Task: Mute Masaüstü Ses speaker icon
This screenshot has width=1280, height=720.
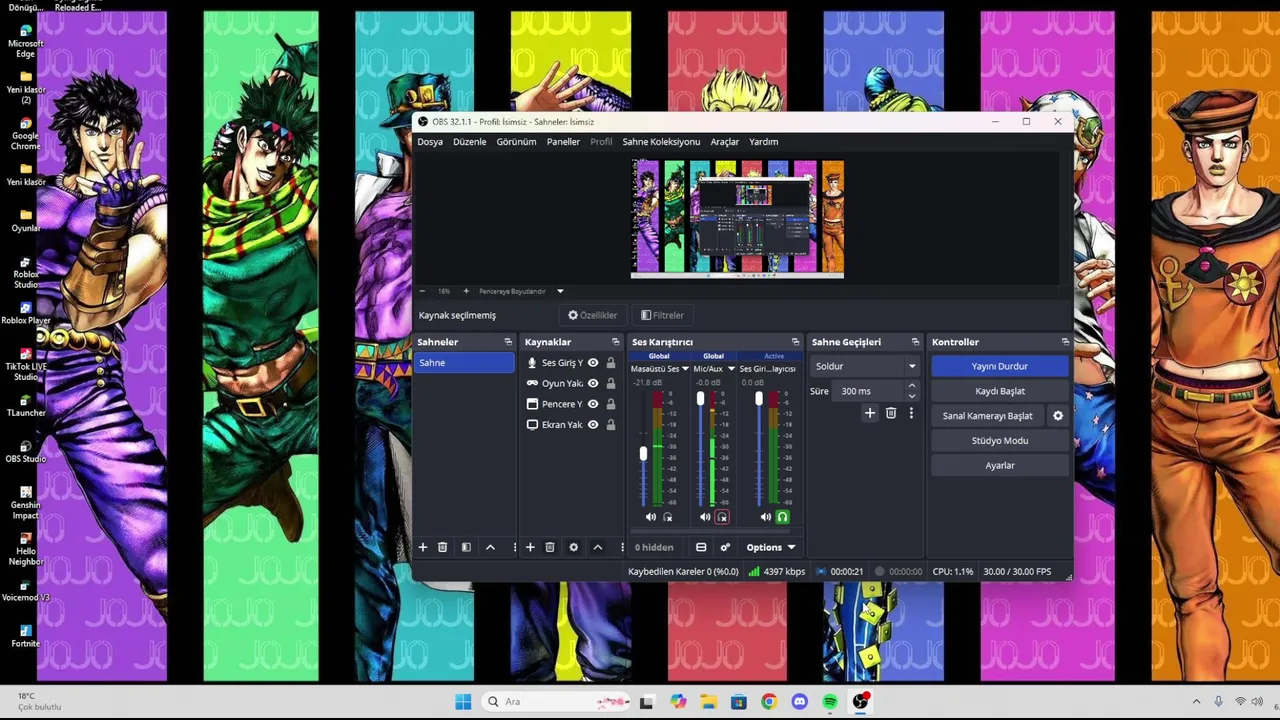Action: [651, 517]
